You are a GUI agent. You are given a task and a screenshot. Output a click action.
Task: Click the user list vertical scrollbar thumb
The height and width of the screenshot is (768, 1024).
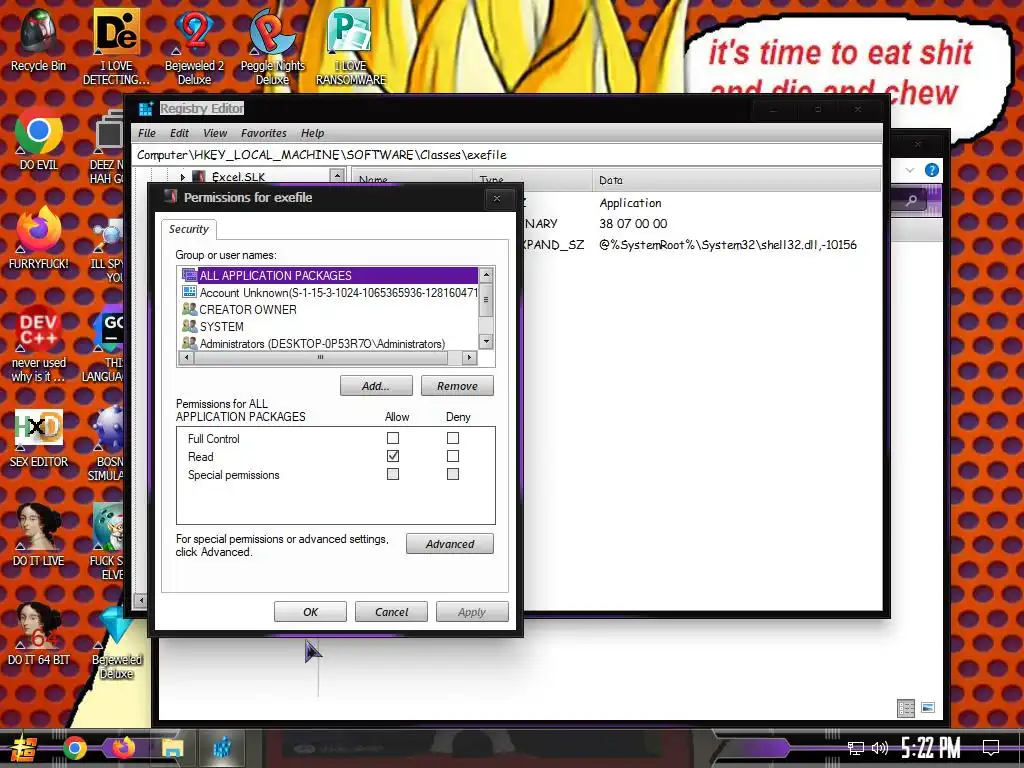click(486, 300)
